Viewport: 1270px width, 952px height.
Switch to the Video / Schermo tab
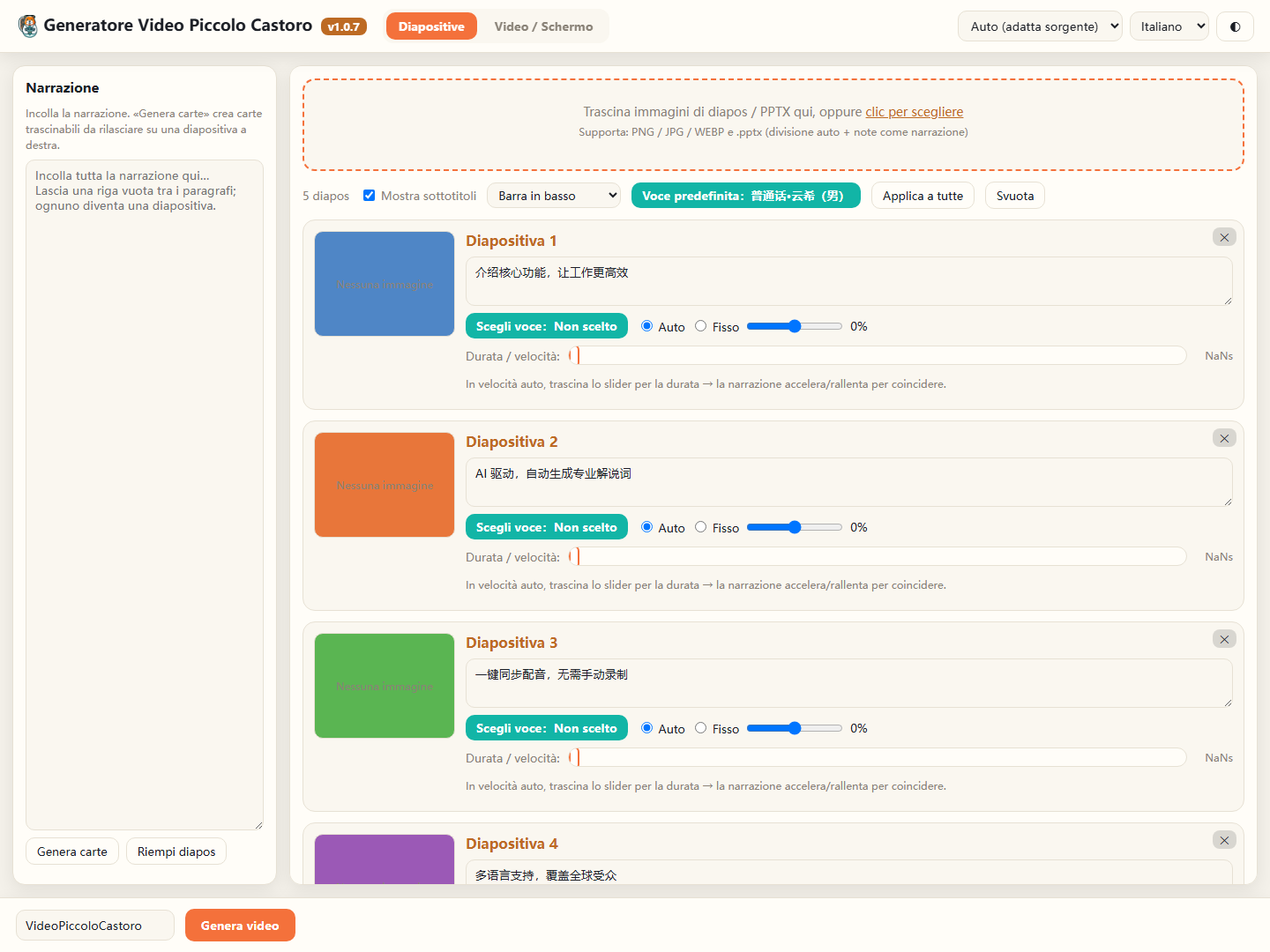click(x=543, y=26)
